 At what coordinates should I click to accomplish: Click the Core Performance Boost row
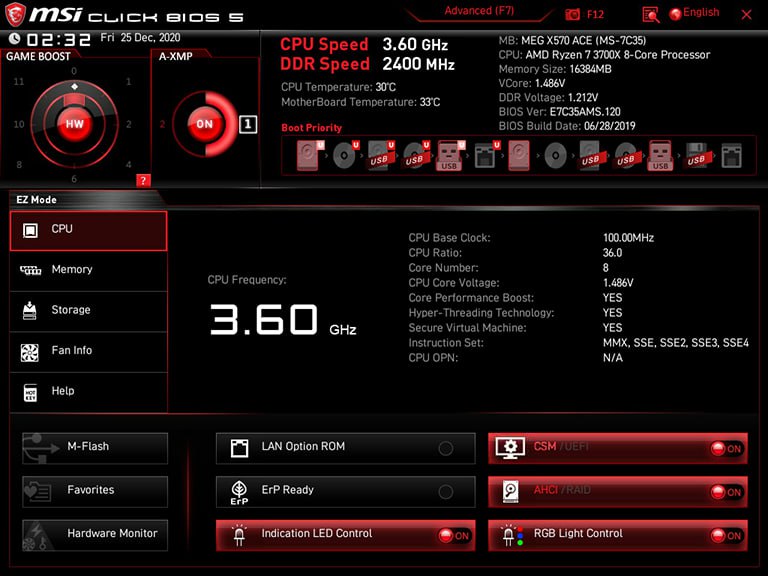click(x=515, y=298)
